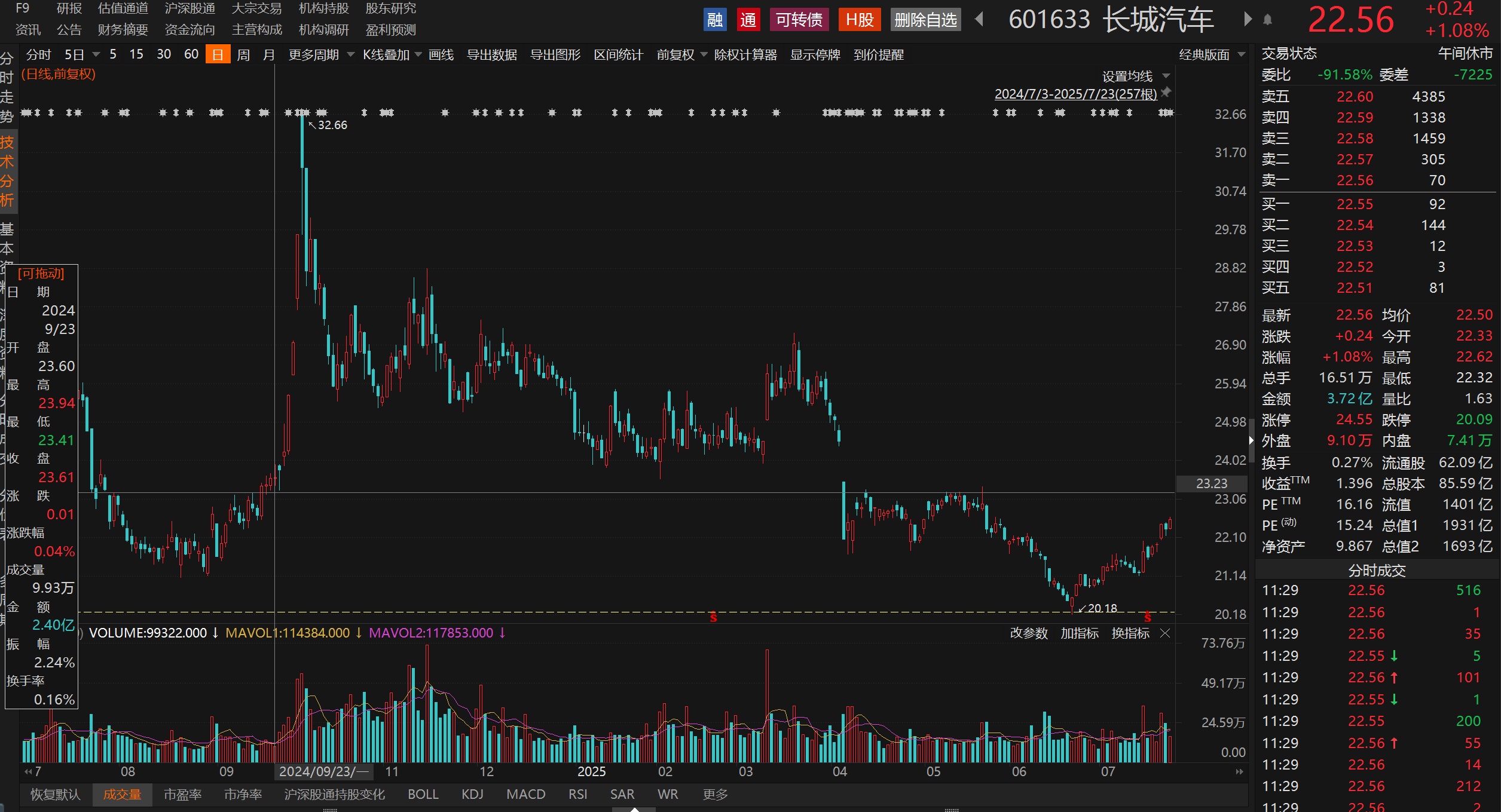Select the 技术分析 vertical side tab
The image size is (1501, 812).
coord(7,171)
